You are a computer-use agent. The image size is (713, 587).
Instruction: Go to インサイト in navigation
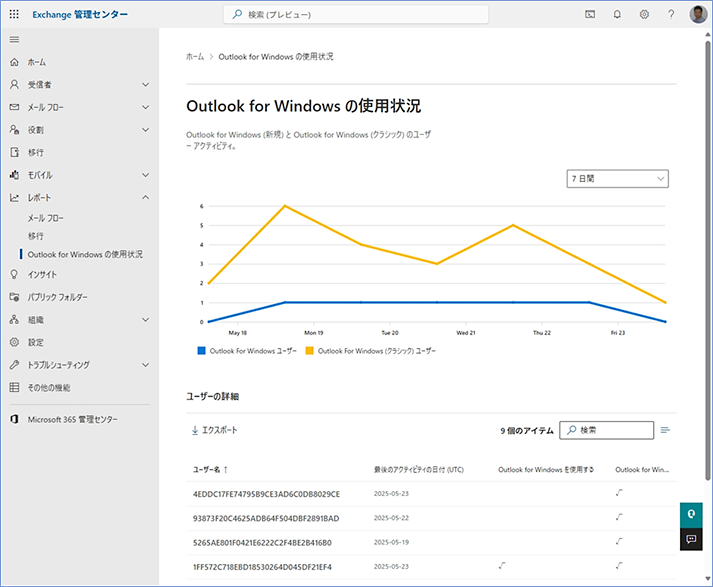(42, 275)
